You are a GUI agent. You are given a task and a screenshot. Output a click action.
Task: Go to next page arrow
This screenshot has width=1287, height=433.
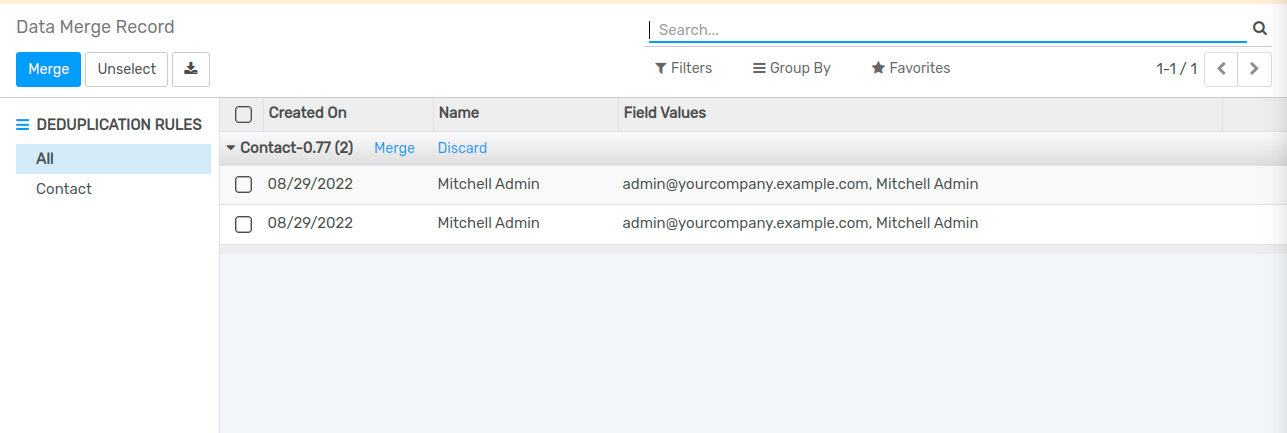coord(1254,69)
